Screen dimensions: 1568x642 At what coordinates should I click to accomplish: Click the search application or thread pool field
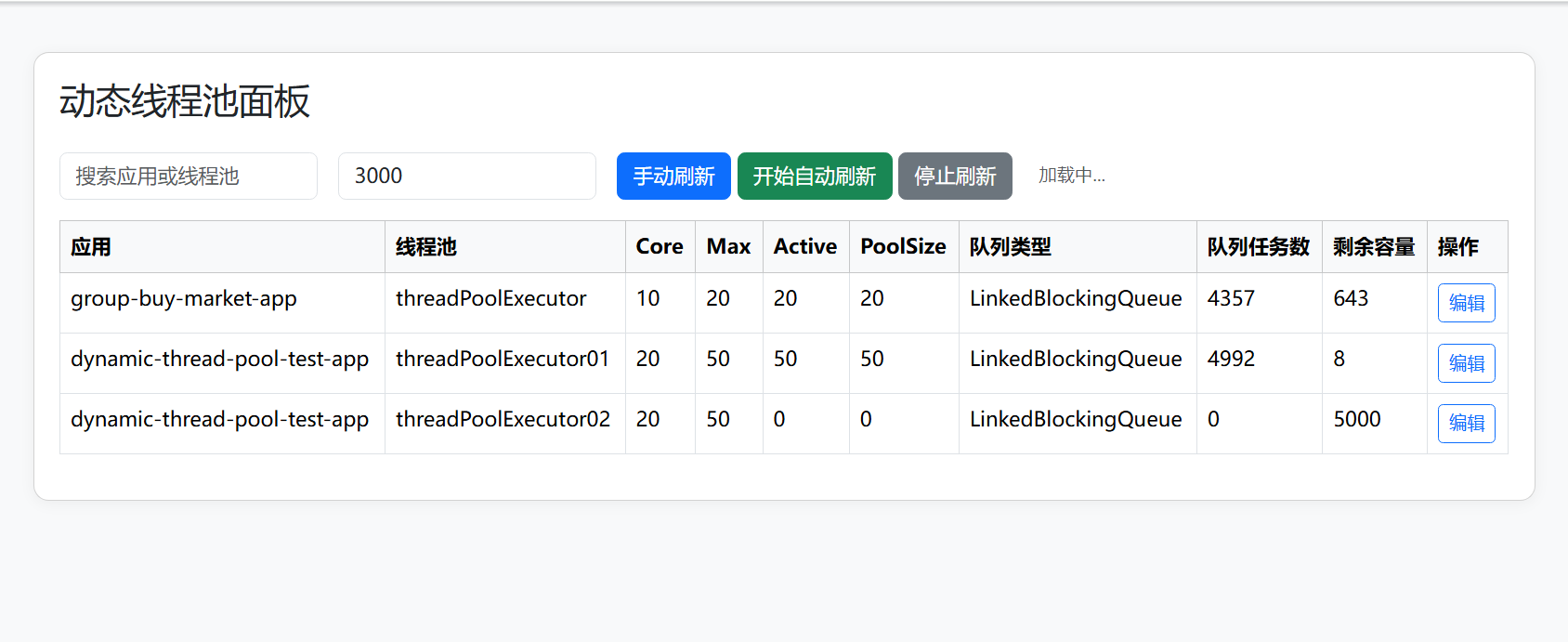point(189,177)
